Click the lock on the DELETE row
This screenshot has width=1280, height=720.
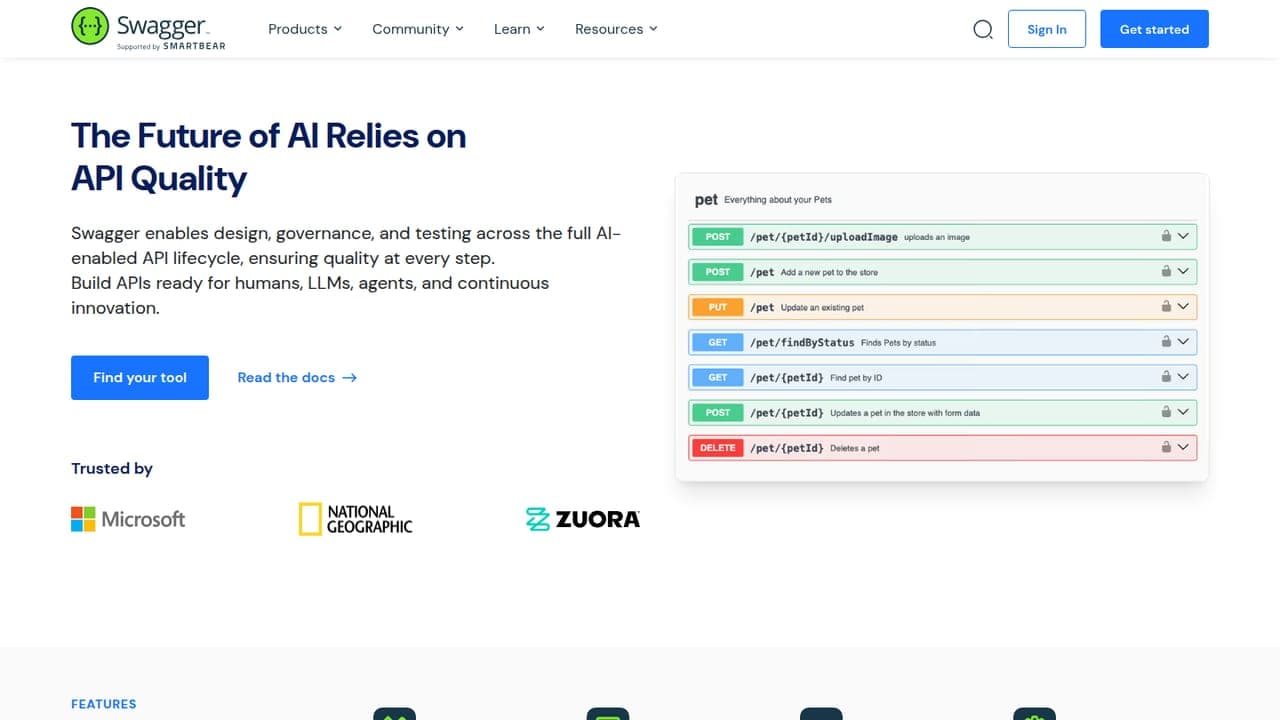(x=1166, y=447)
